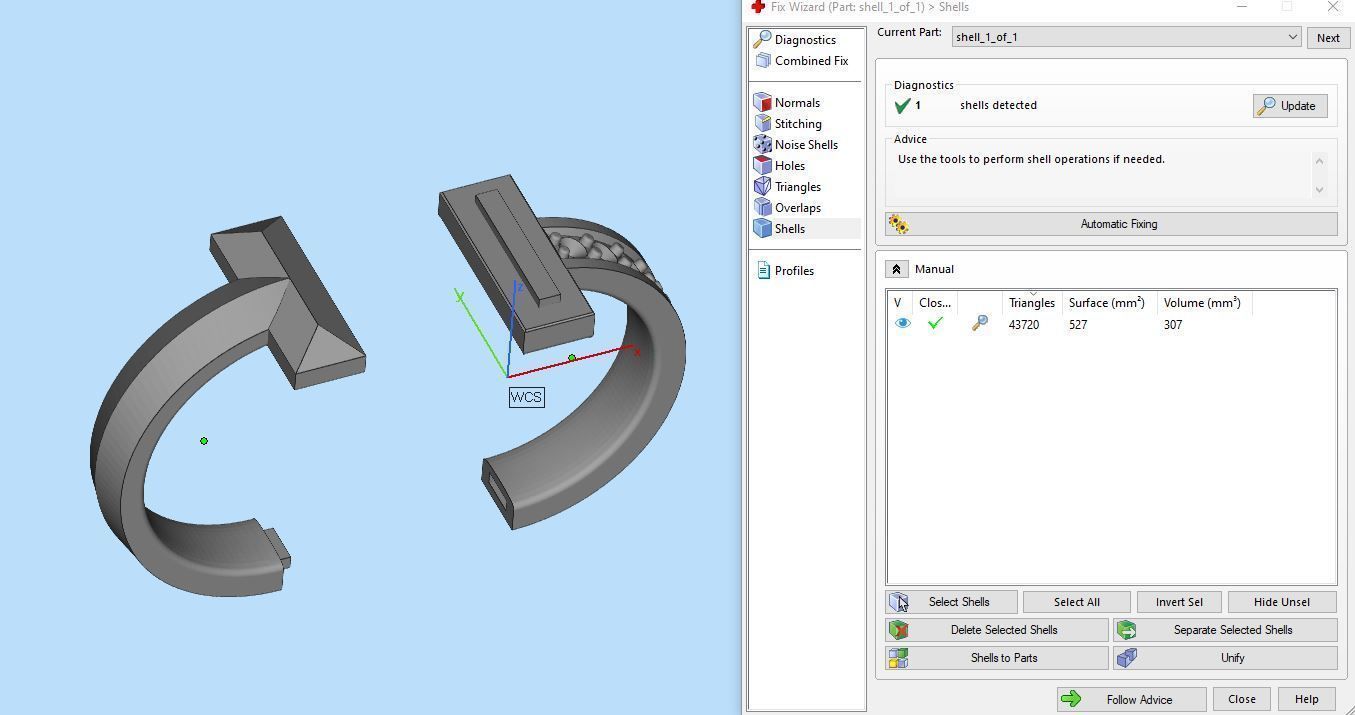Image resolution: width=1355 pixels, height=715 pixels.
Task: Collapse the Manual section
Action: pyautogui.click(x=896, y=269)
